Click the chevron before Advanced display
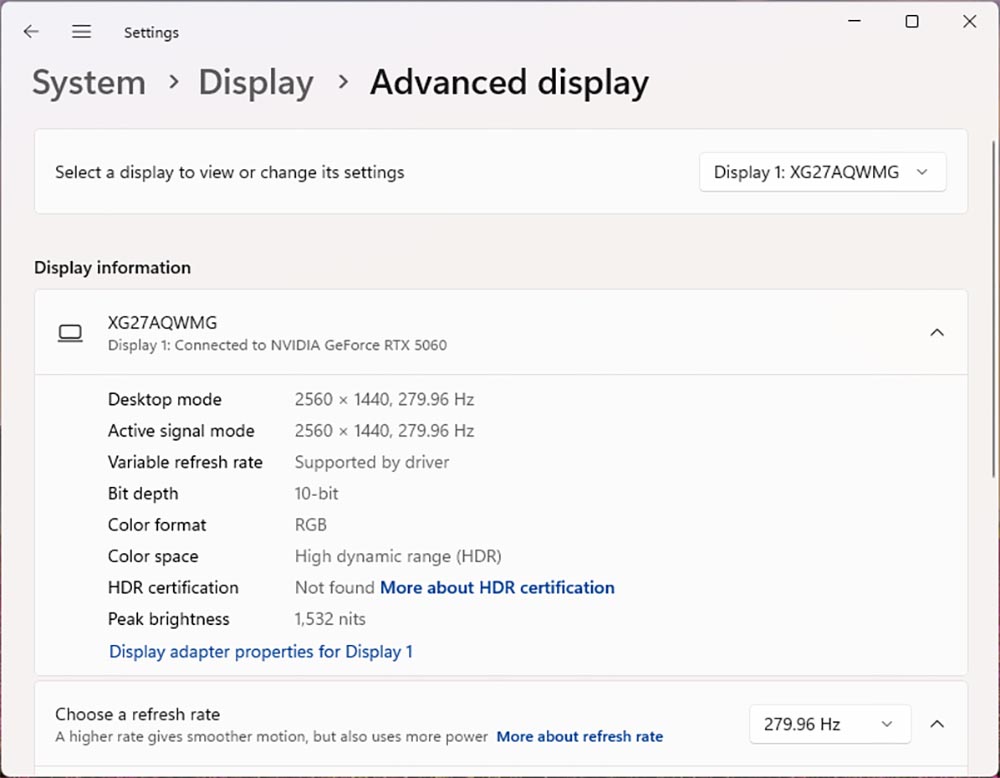This screenshot has width=1000, height=778. point(343,82)
